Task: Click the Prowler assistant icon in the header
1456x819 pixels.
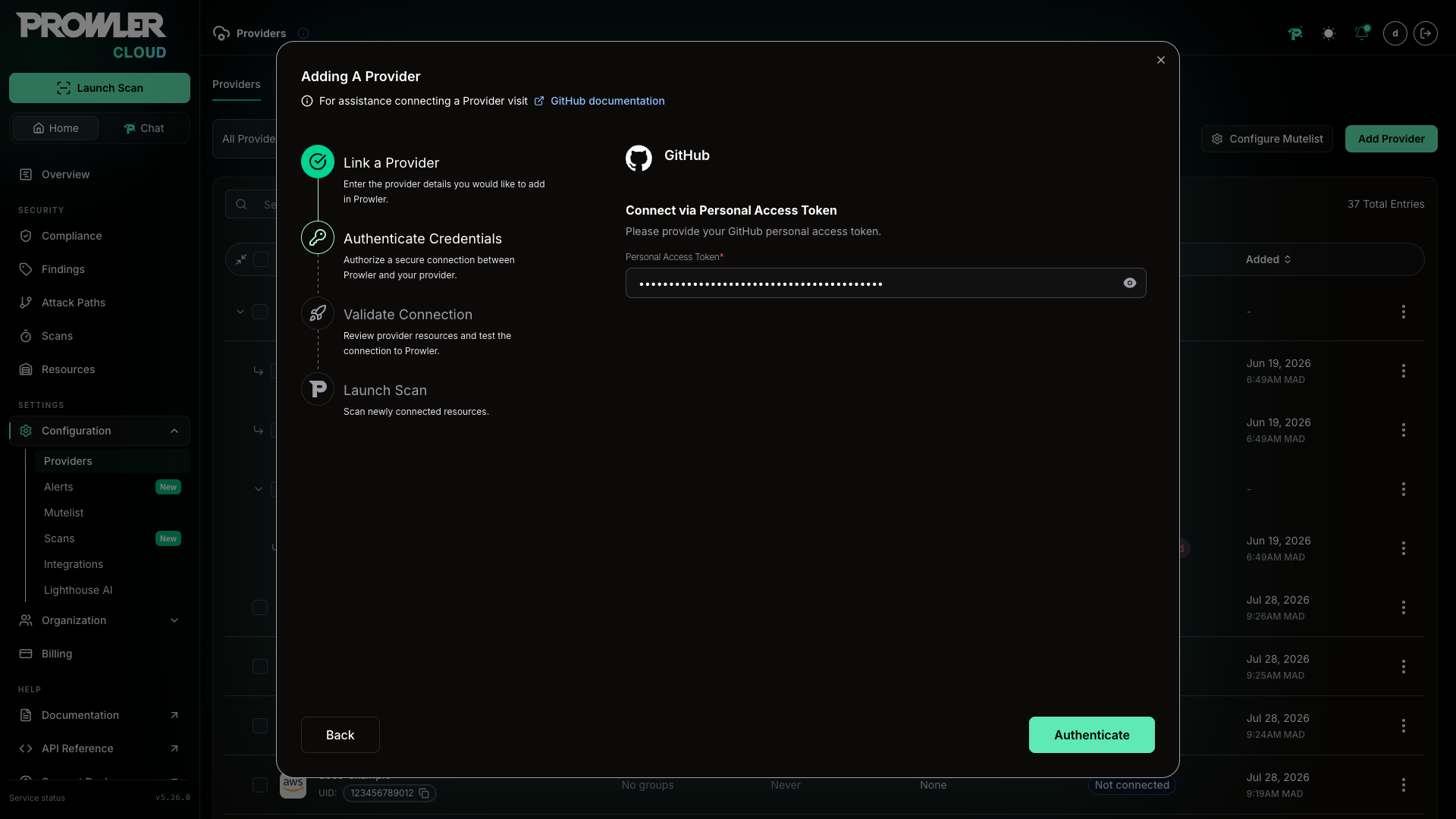Action: coord(1295,33)
